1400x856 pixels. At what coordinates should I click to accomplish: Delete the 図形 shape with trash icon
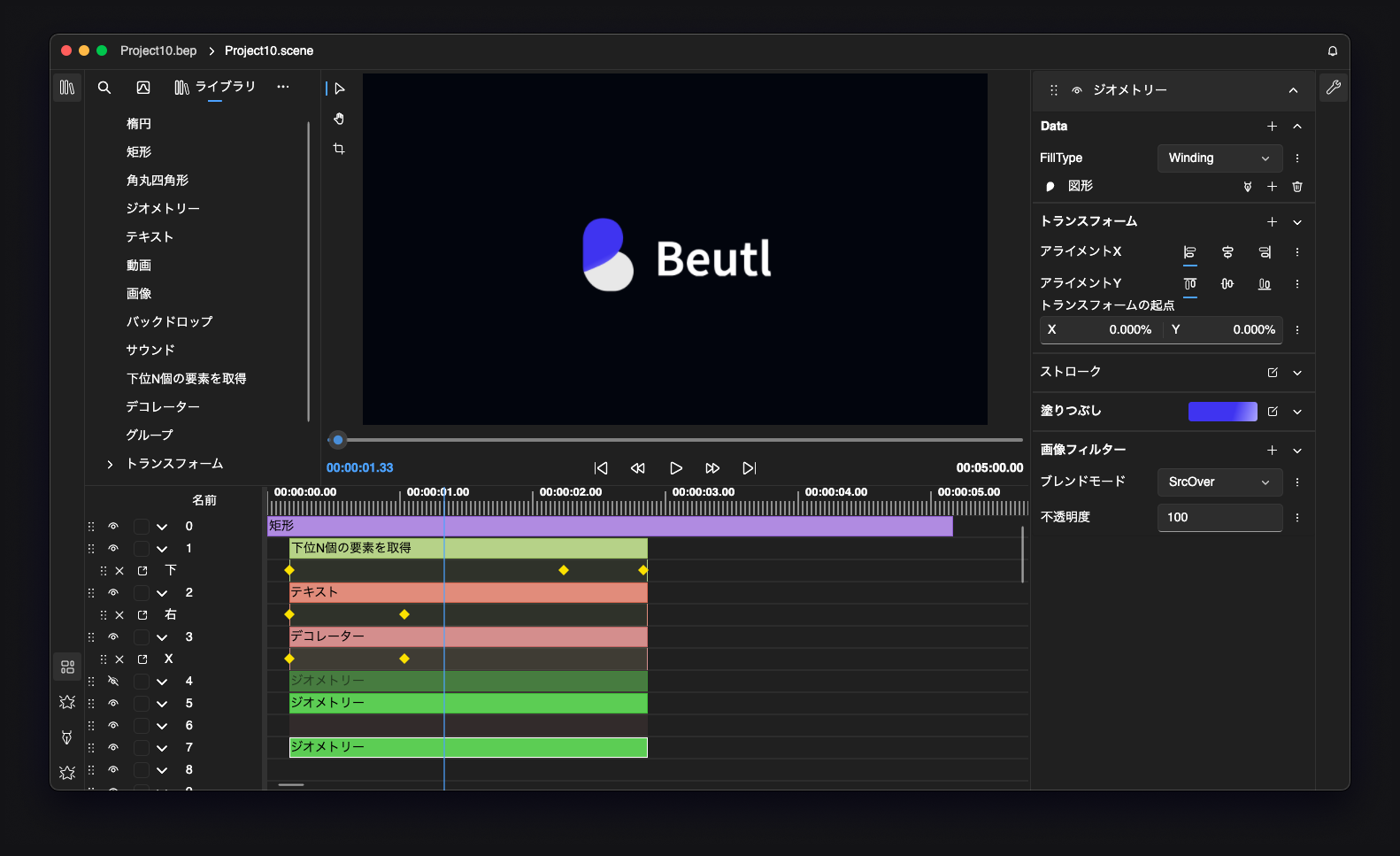click(x=1297, y=187)
